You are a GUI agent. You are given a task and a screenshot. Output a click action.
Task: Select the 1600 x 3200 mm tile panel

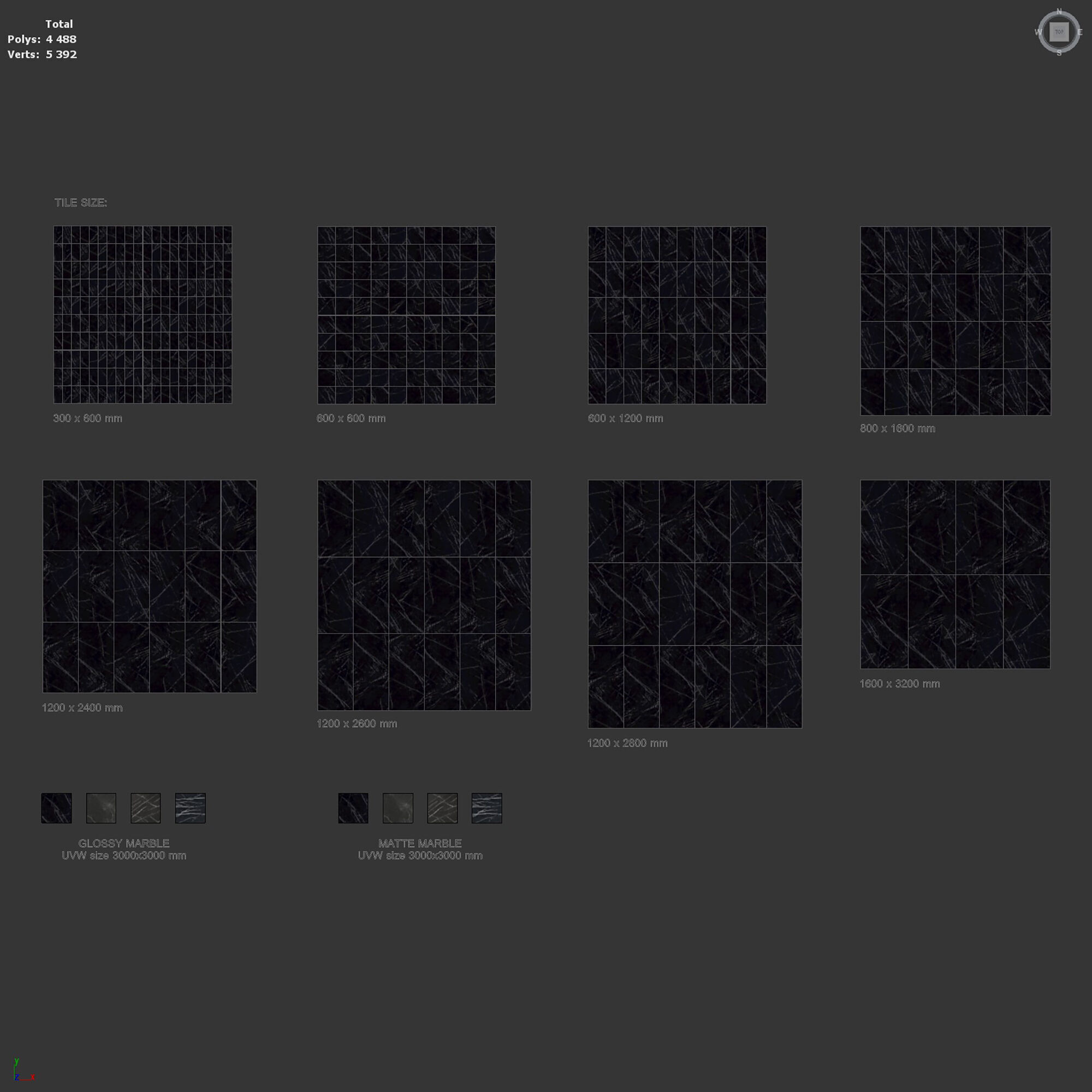(x=955, y=574)
